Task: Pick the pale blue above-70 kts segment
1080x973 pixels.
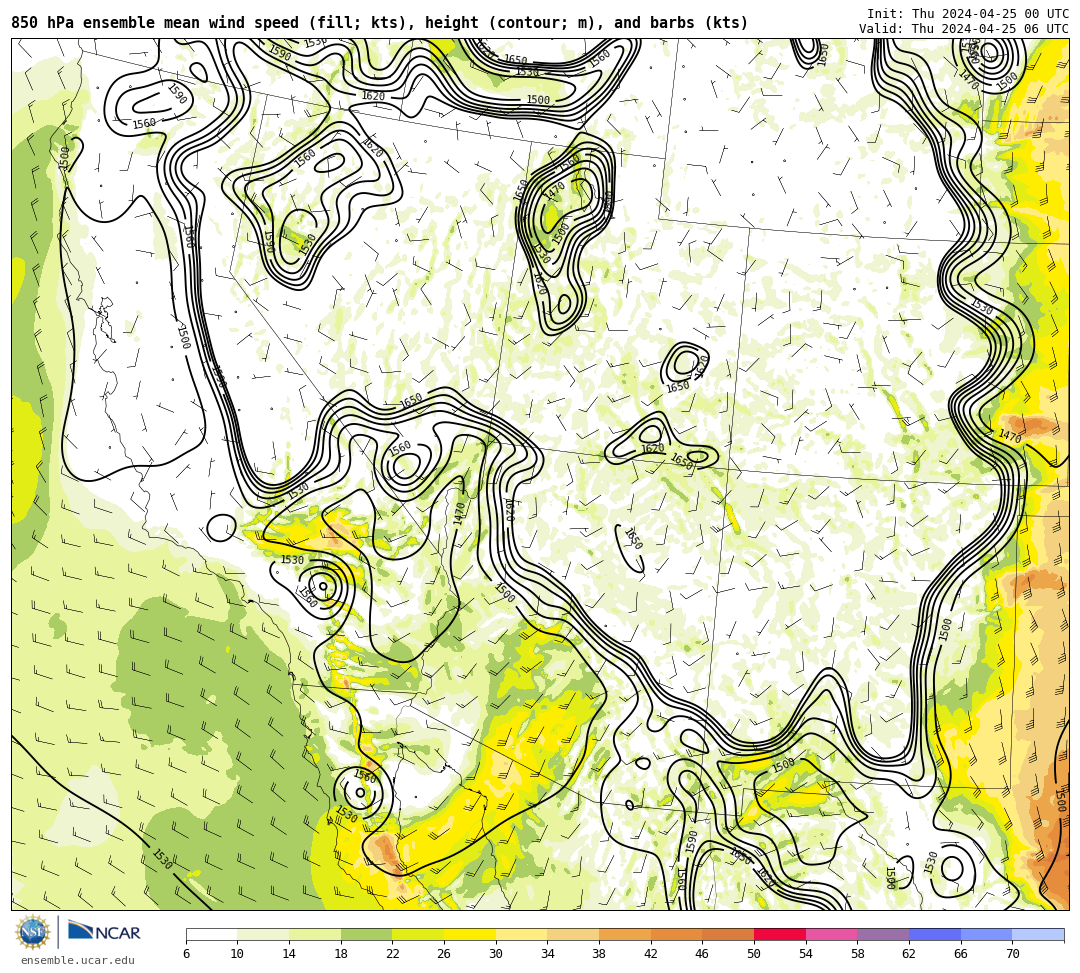Action: coord(1038,934)
